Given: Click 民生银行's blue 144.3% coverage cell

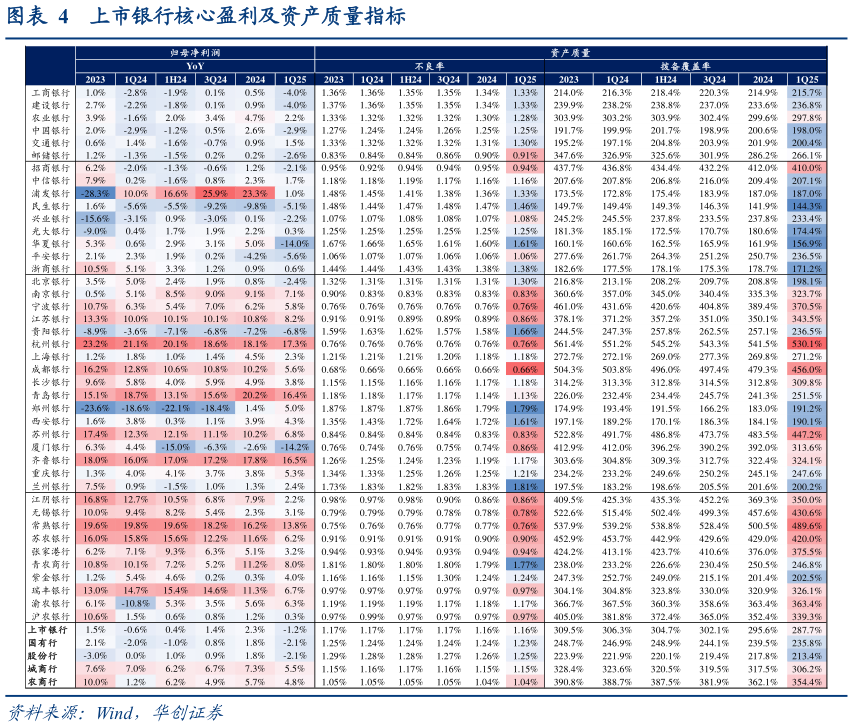Looking at the screenshot, I should [806, 205].
